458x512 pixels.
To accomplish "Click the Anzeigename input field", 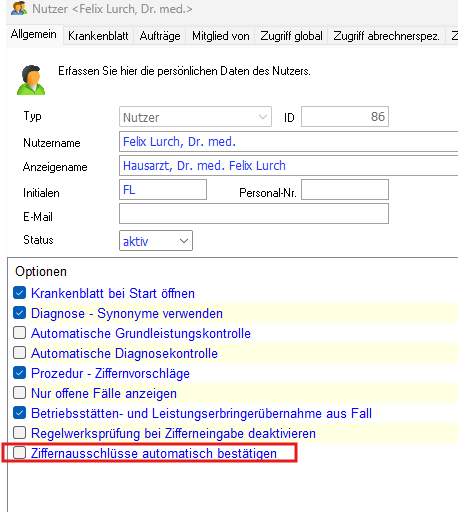I will (x=288, y=166).
